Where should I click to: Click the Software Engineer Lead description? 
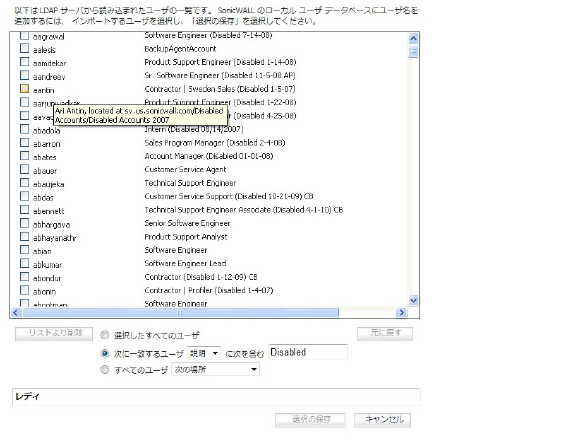[185, 263]
